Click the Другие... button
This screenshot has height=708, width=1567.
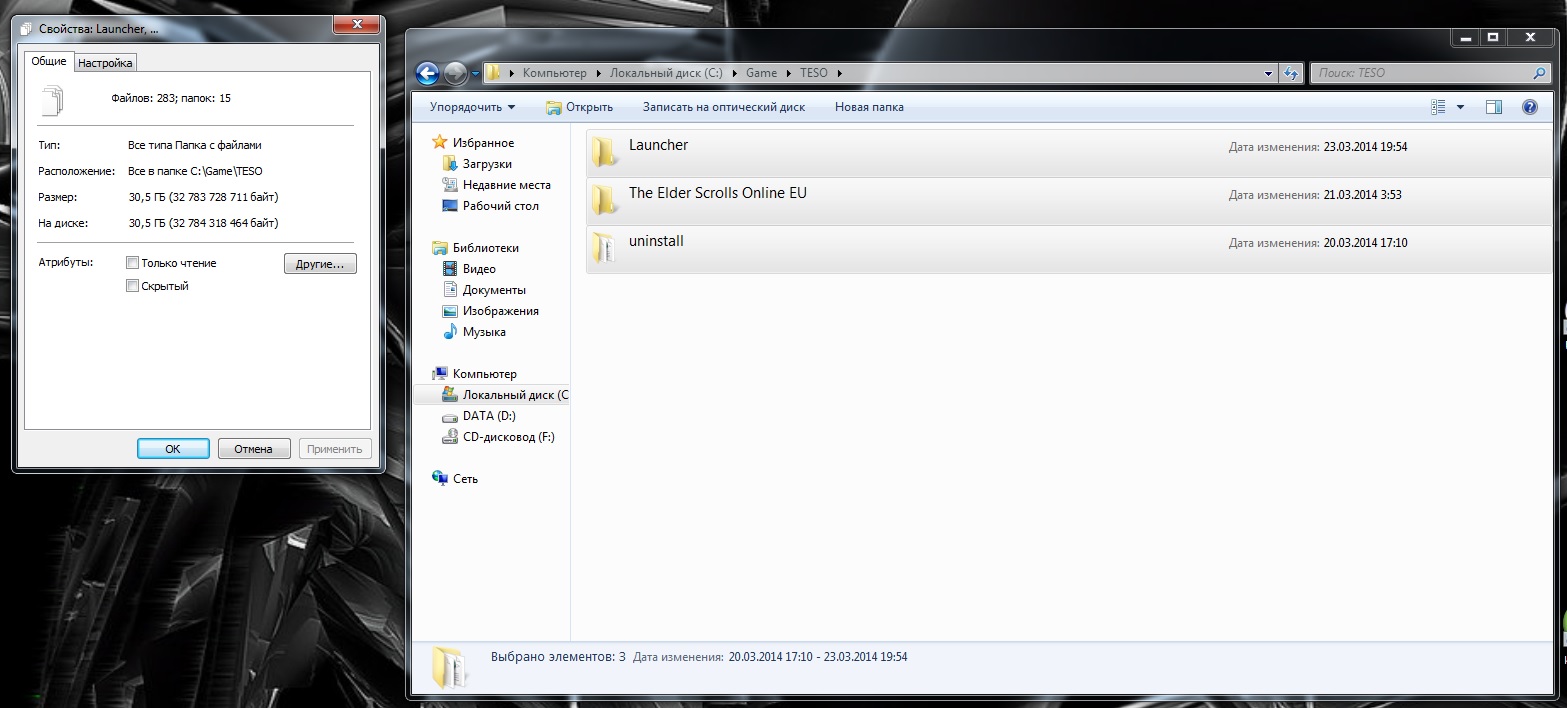320,264
